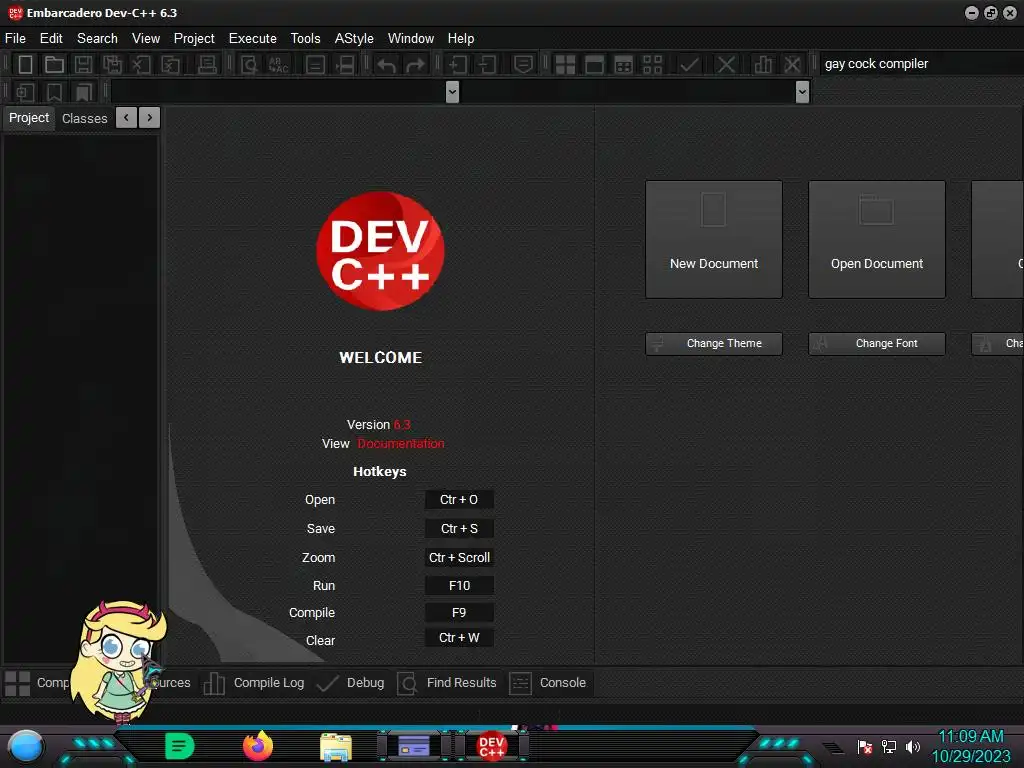1024x768 pixels.
Task: Switch to the Console bottom tab
Action: click(x=548, y=683)
